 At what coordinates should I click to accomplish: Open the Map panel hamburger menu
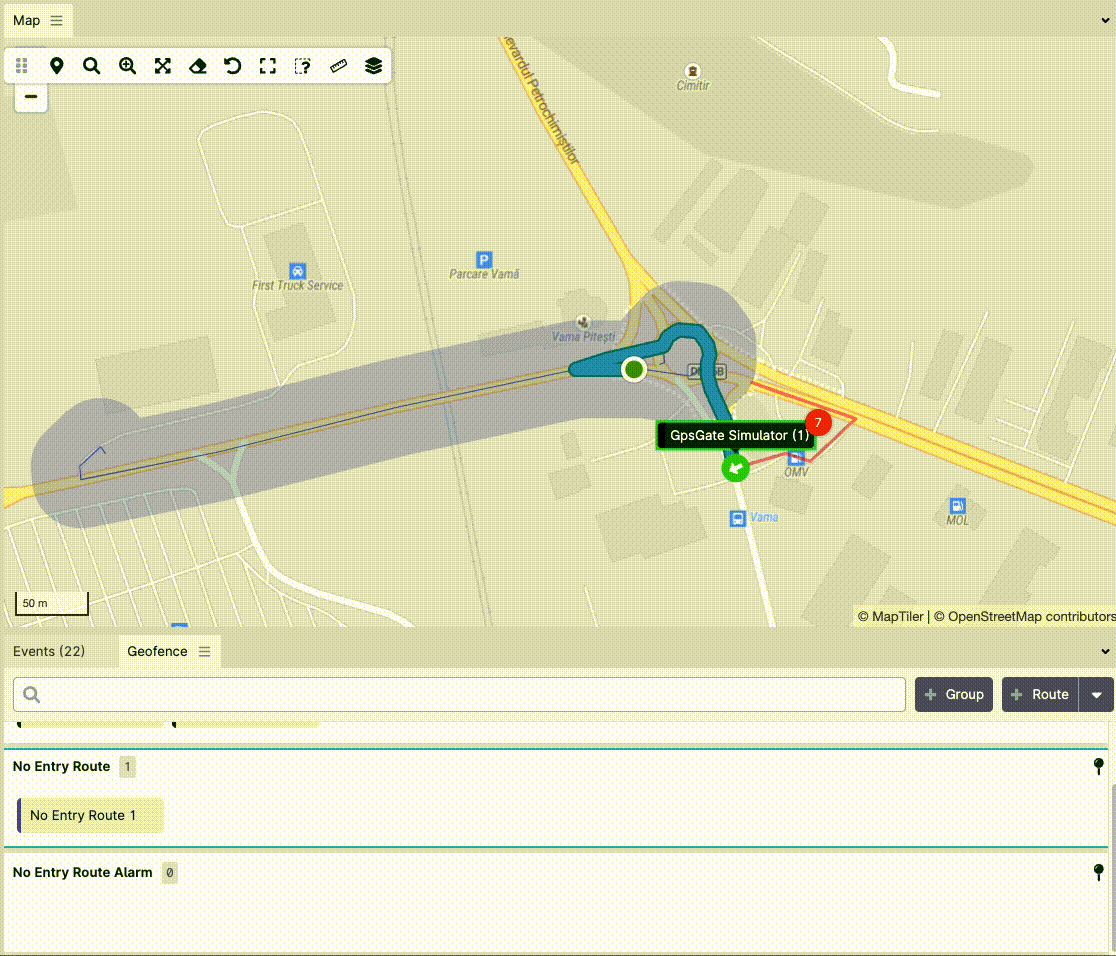(56, 20)
